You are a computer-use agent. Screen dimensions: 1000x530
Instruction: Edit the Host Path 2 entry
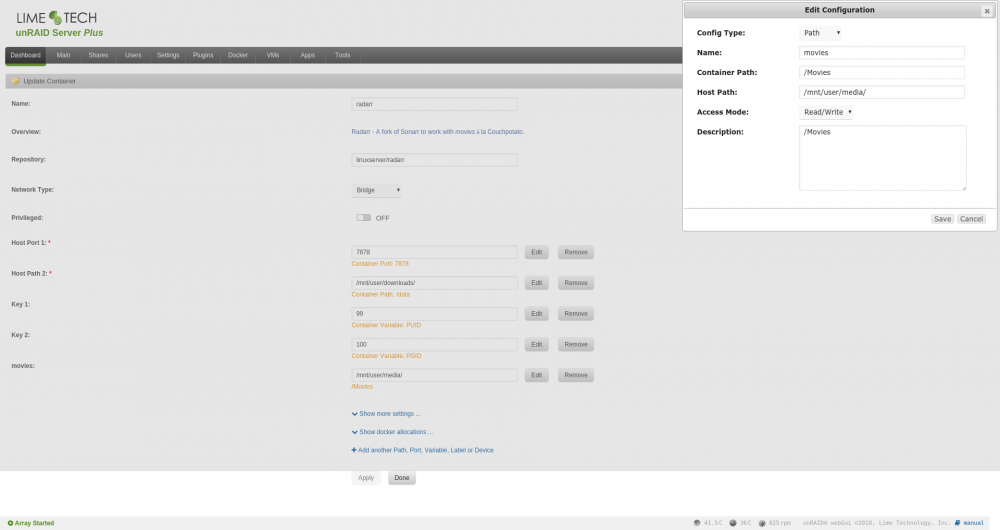536,283
